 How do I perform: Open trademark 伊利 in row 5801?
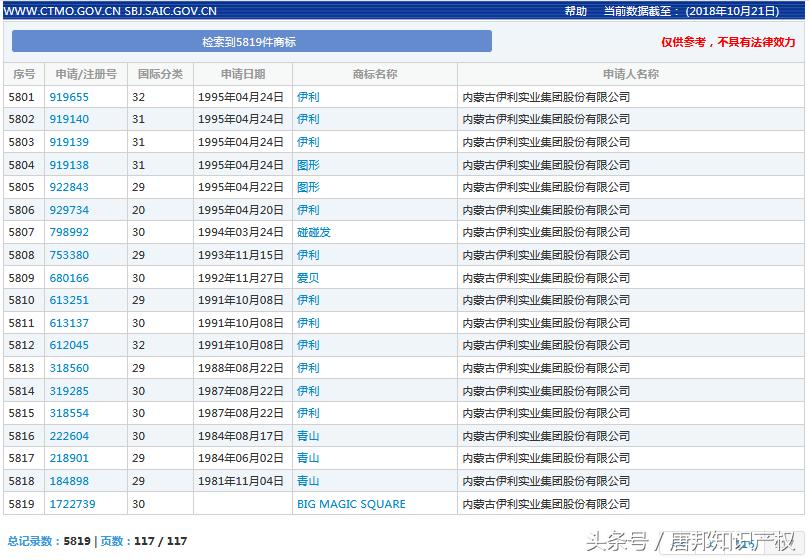[308, 97]
